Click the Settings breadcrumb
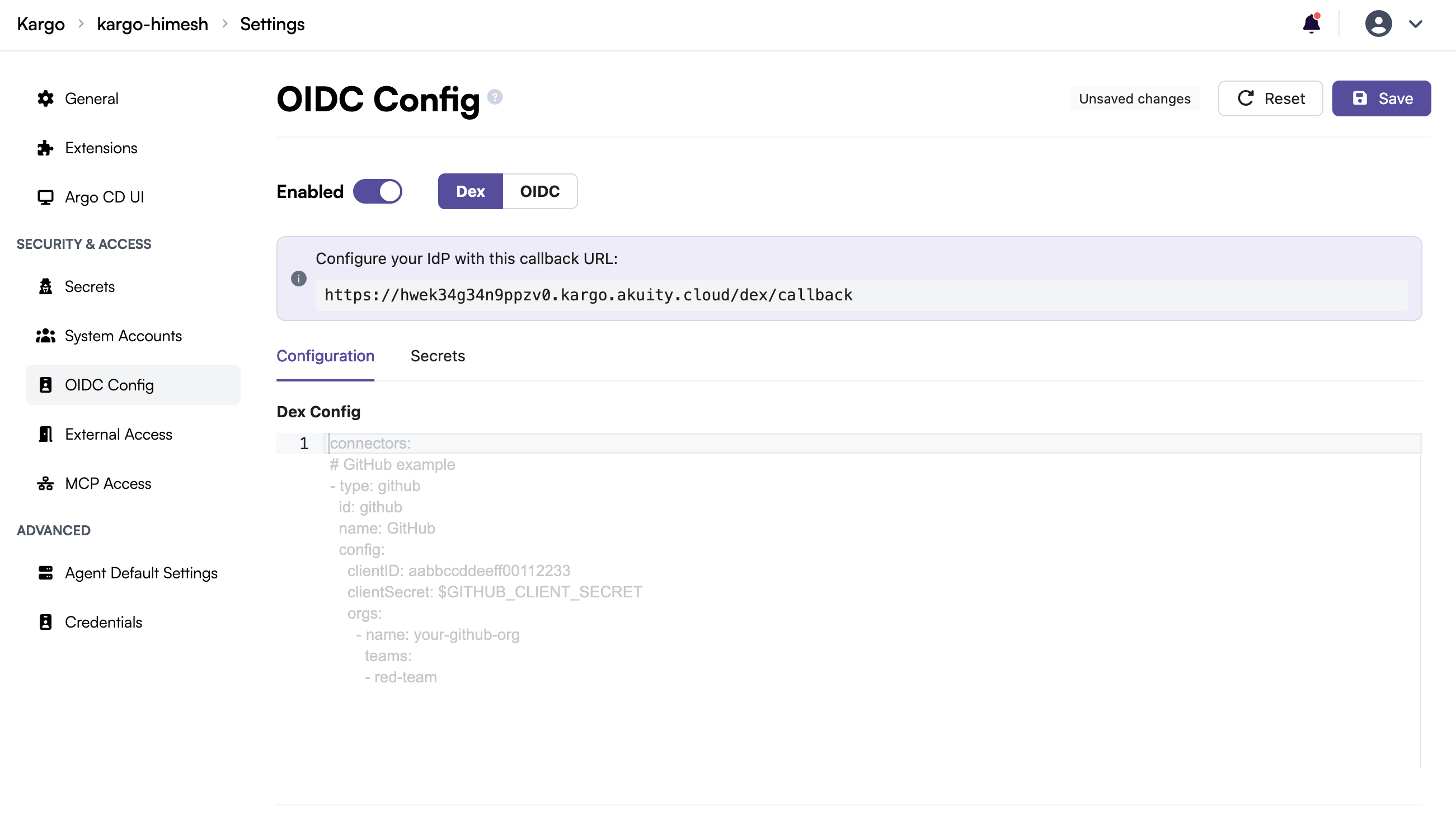1456x839 pixels. [x=272, y=24]
